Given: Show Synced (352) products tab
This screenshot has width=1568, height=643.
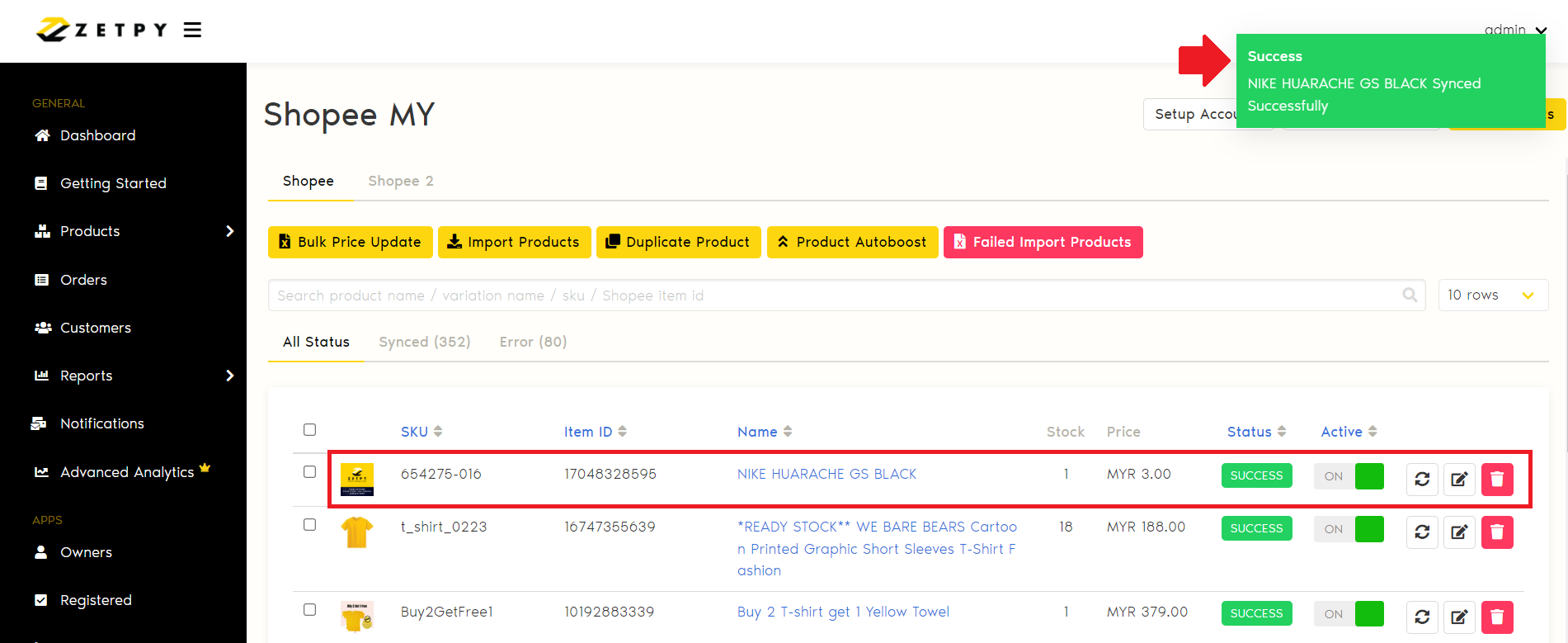Looking at the screenshot, I should pos(425,342).
